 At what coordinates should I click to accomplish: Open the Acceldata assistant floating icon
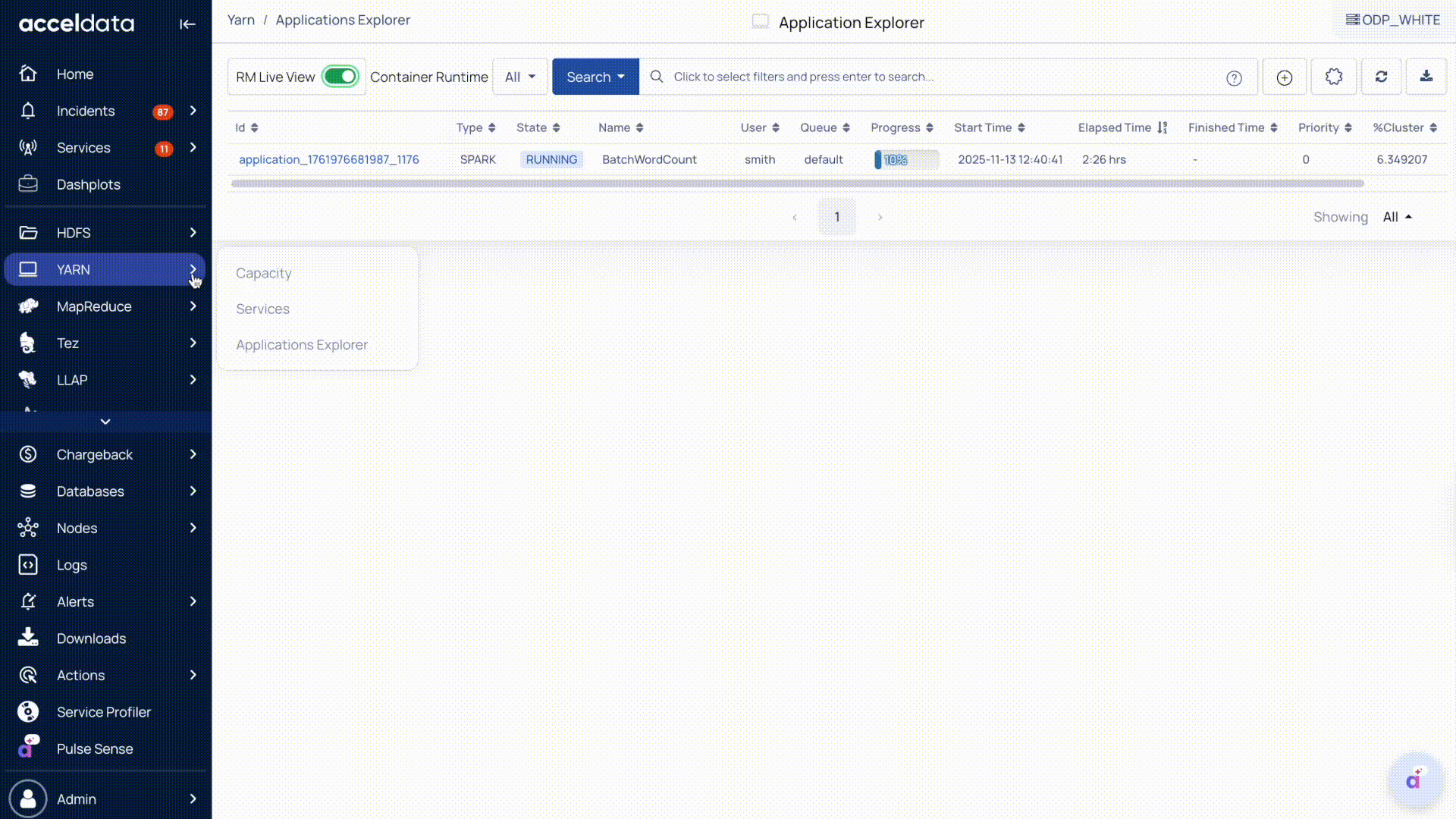pyautogui.click(x=1414, y=780)
